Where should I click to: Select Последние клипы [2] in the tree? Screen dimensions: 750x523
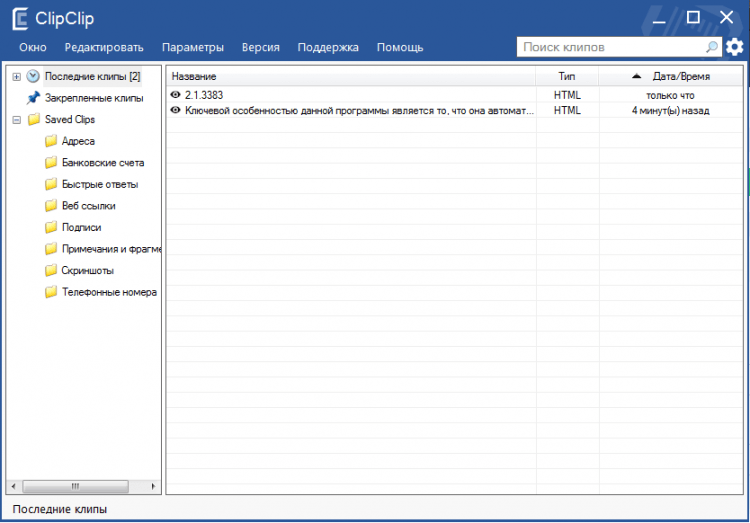[92, 76]
